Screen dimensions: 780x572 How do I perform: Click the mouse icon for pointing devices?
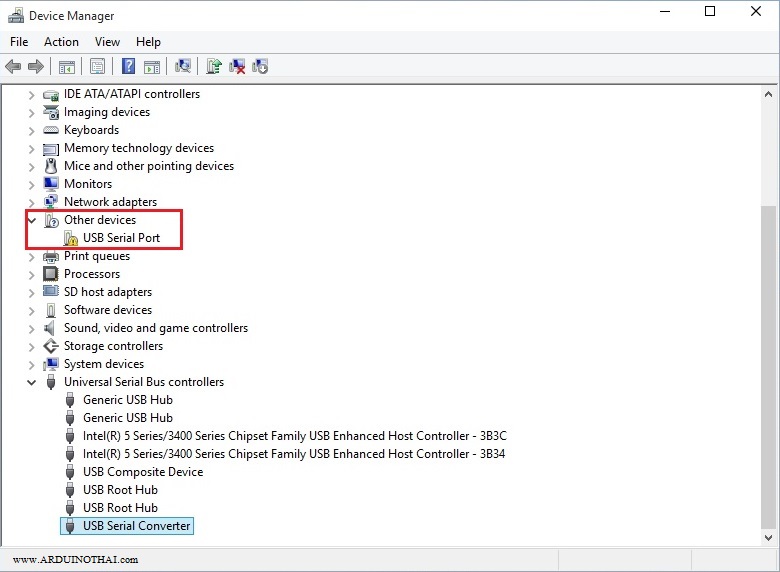[51, 166]
